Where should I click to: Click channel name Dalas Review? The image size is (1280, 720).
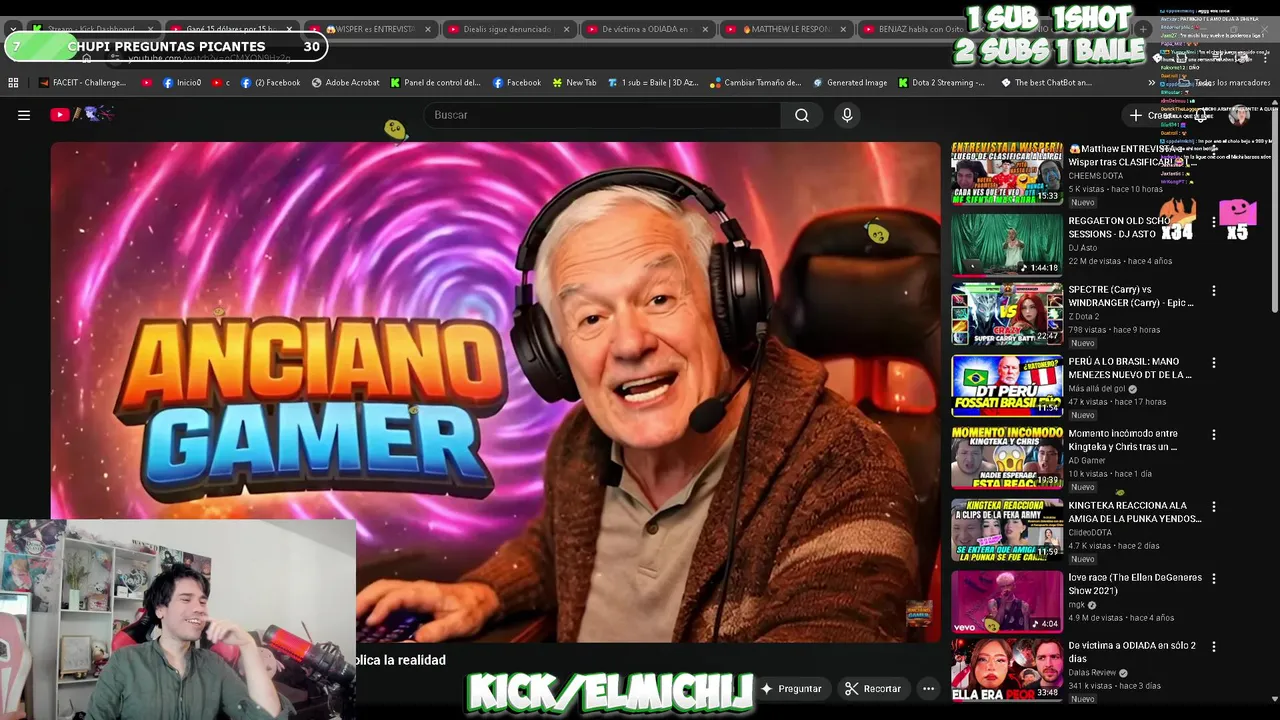(x=1093, y=673)
